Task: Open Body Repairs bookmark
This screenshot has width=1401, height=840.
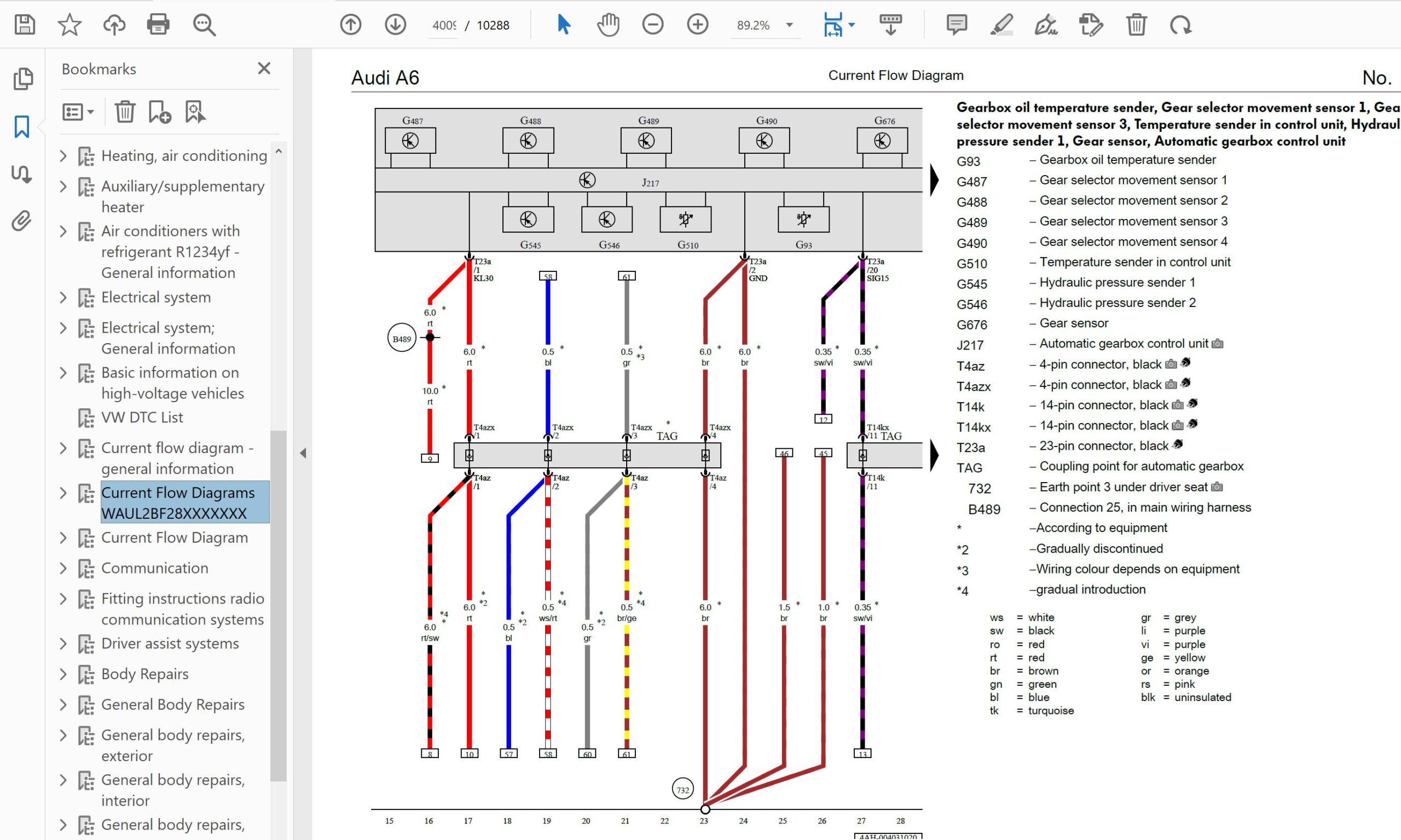Action: pos(144,674)
